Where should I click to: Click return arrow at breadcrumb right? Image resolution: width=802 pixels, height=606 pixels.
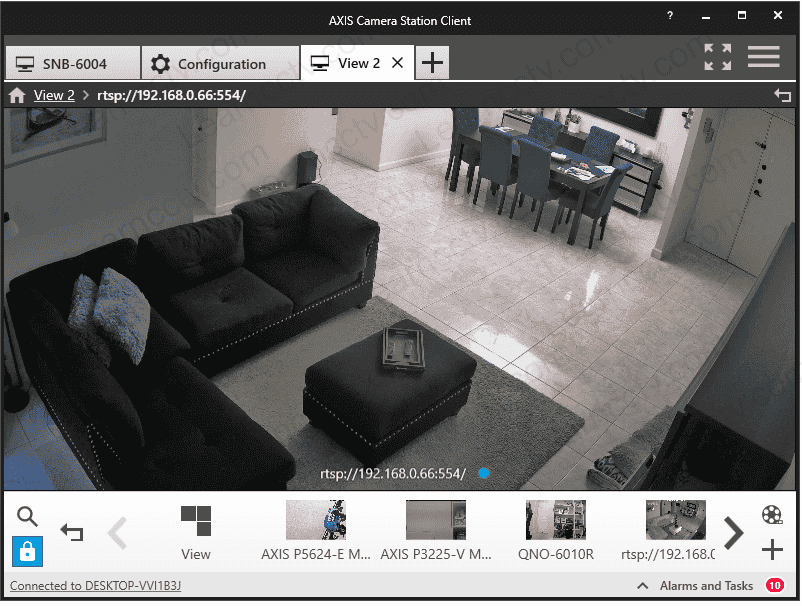[782, 95]
